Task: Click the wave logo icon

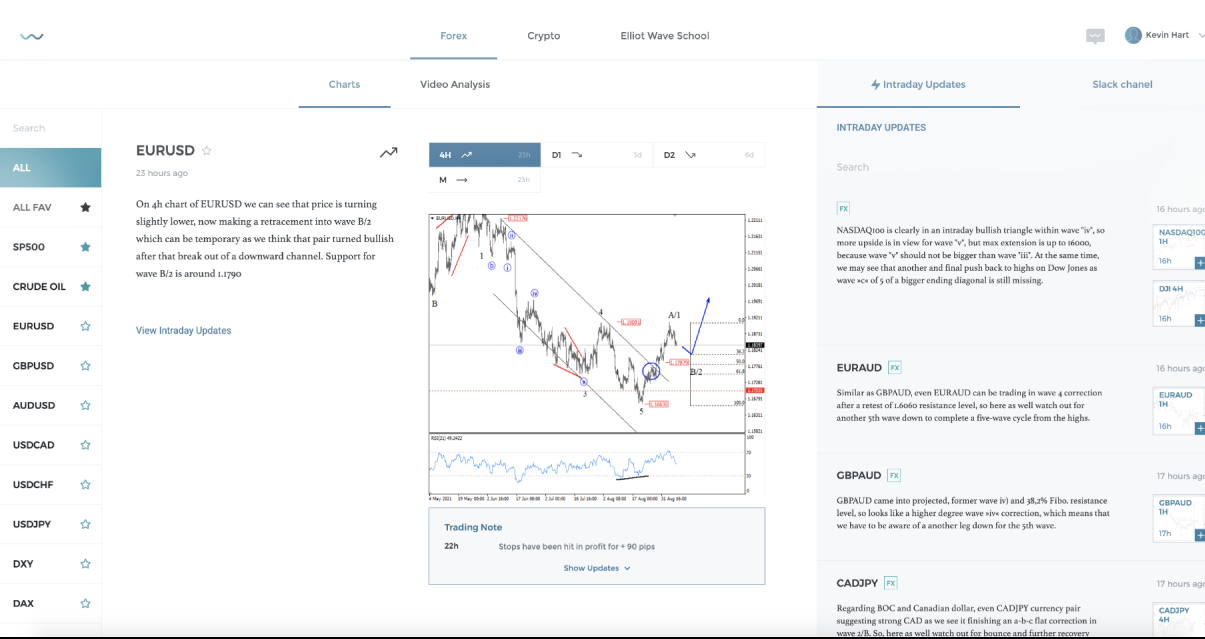Action: [x=31, y=36]
